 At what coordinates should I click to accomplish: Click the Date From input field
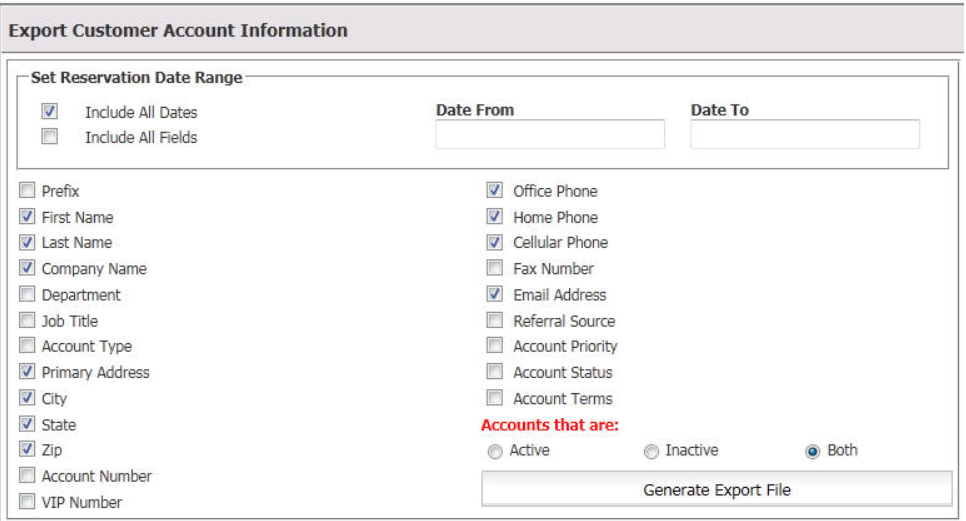click(x=550, y=135)
